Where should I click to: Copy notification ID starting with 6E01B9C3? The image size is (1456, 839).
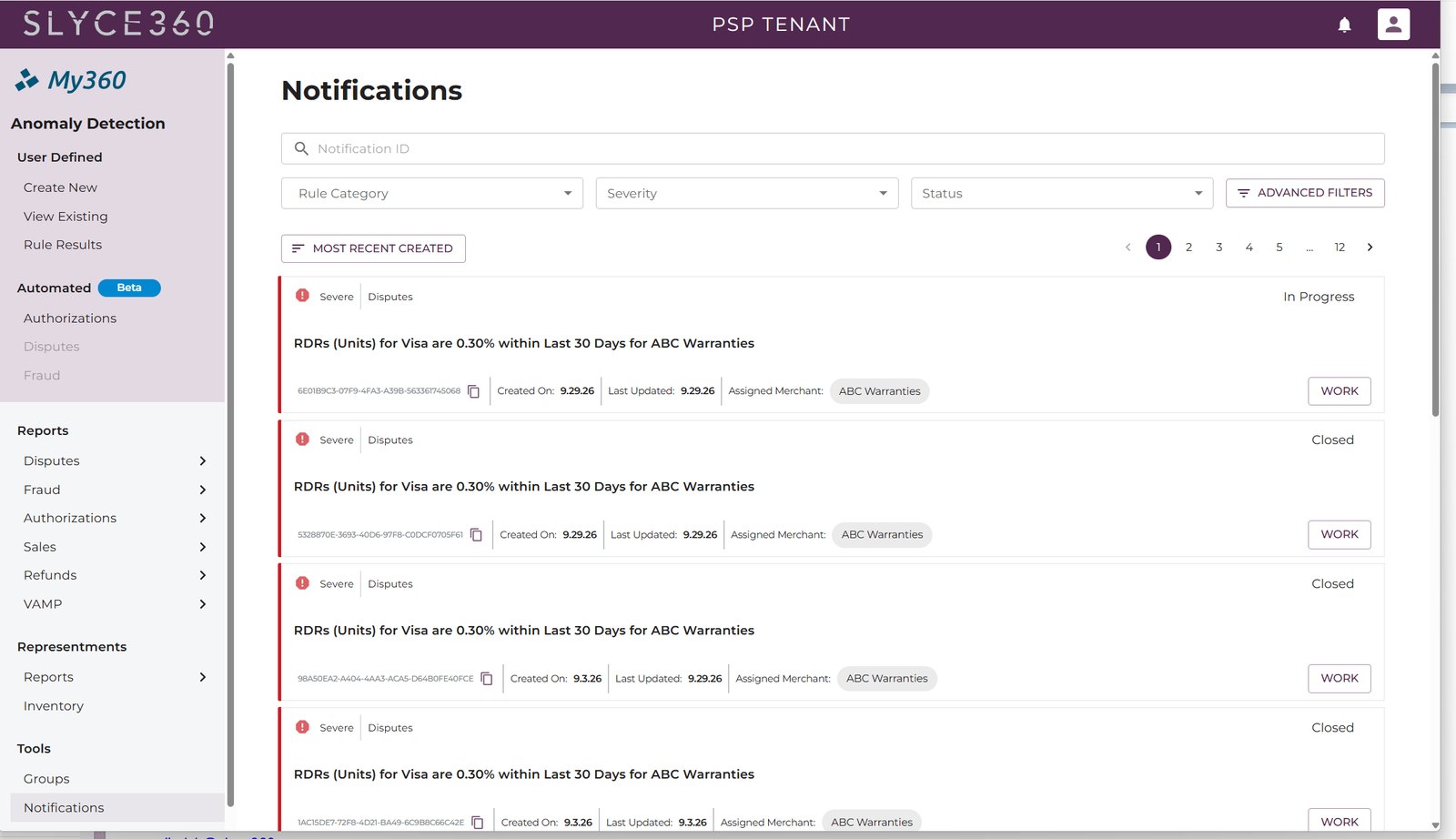(473, 391)
